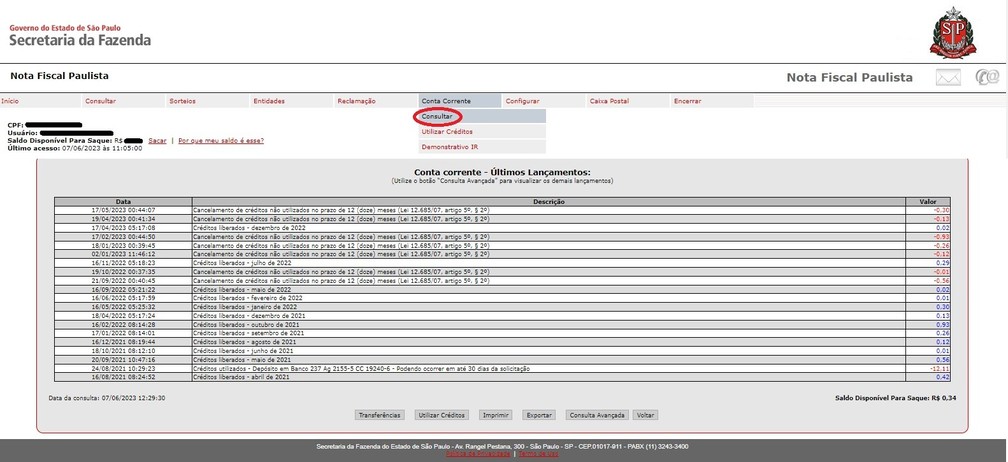Click 'Créditos liberados - julho de 2022'
This screenshot has height=462, width=1008.
pyautogui.click(x=242, y=263)
